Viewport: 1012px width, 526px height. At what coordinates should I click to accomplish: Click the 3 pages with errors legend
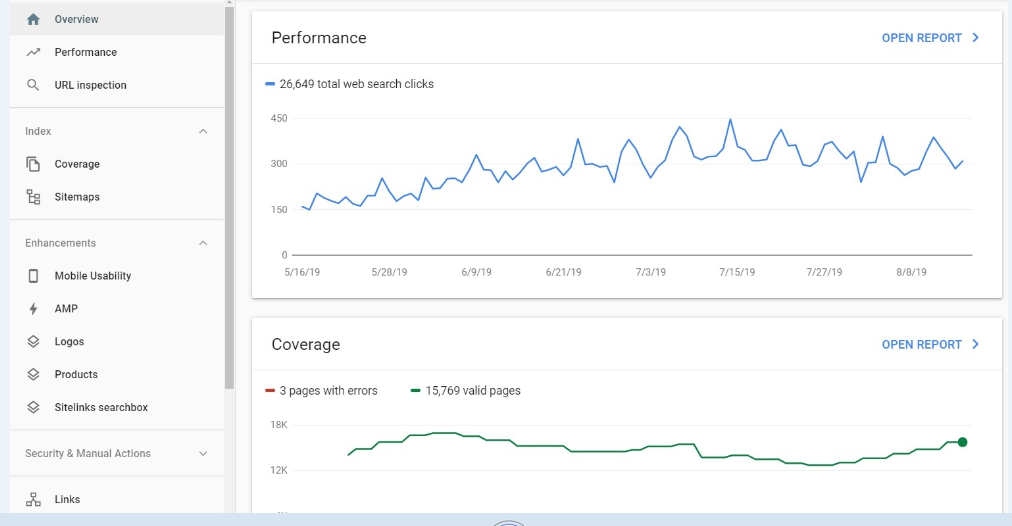pos(321,390)
